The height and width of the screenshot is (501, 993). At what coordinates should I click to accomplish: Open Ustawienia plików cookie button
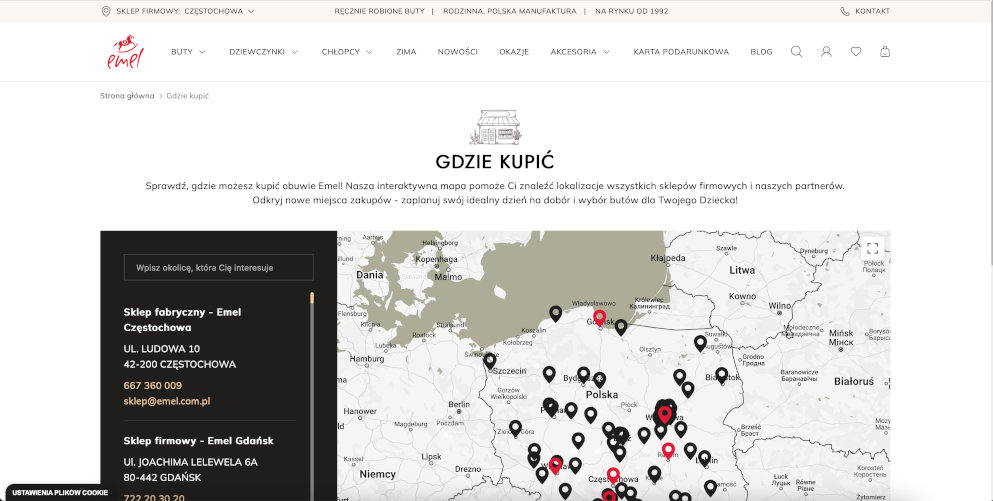(60, 492)
